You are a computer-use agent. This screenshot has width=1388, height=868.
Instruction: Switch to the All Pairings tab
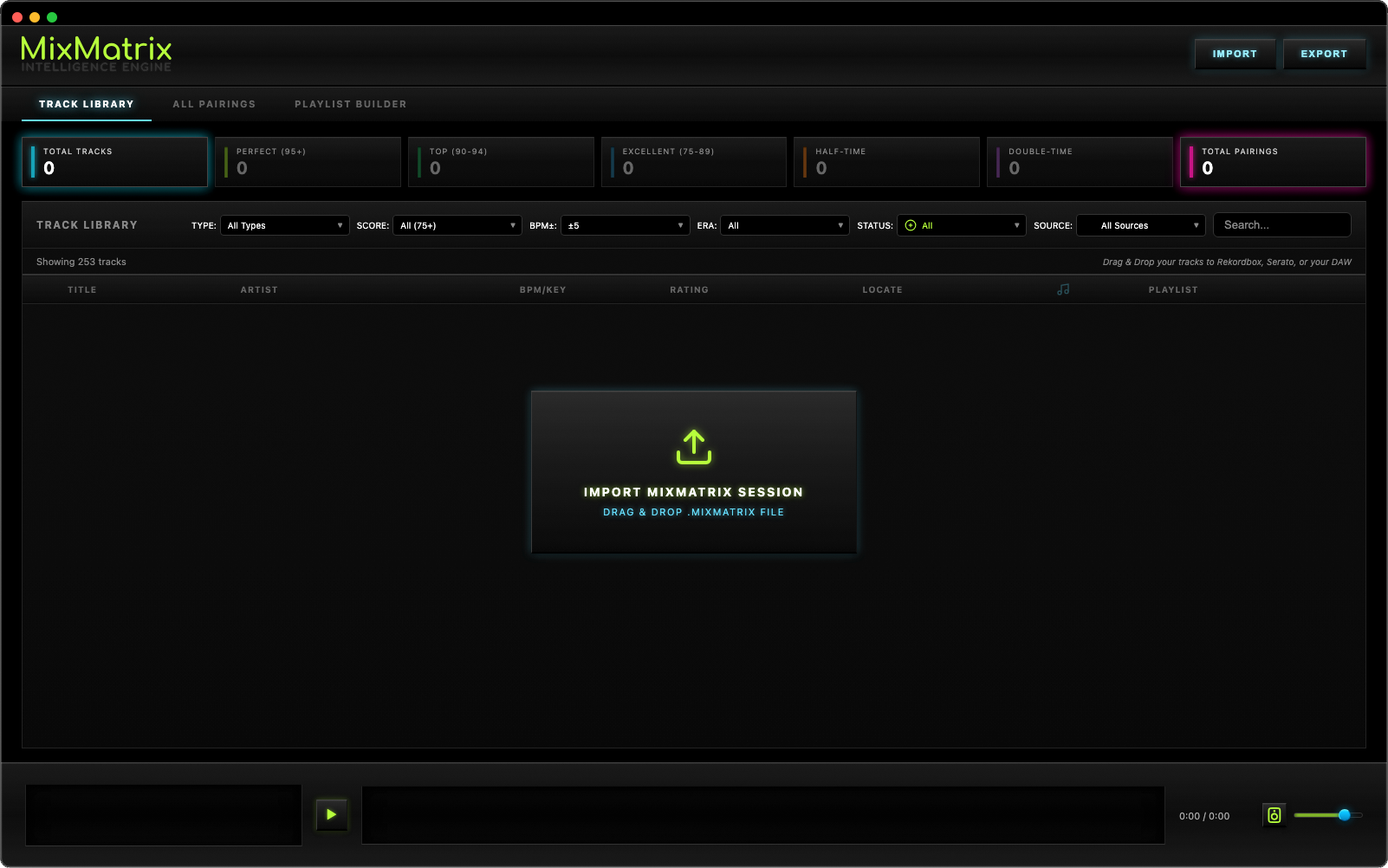pyautogui.click(x=214, y=104)
